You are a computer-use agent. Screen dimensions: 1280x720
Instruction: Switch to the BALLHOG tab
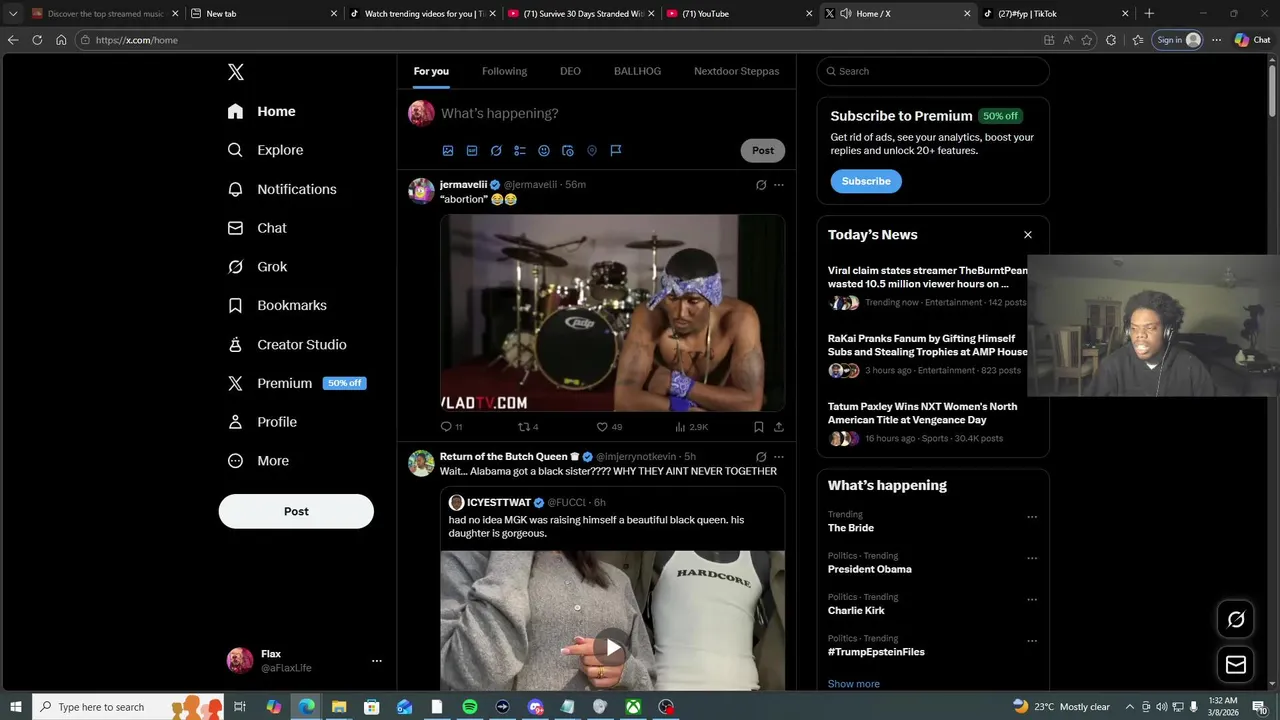[x=637, y=71]
